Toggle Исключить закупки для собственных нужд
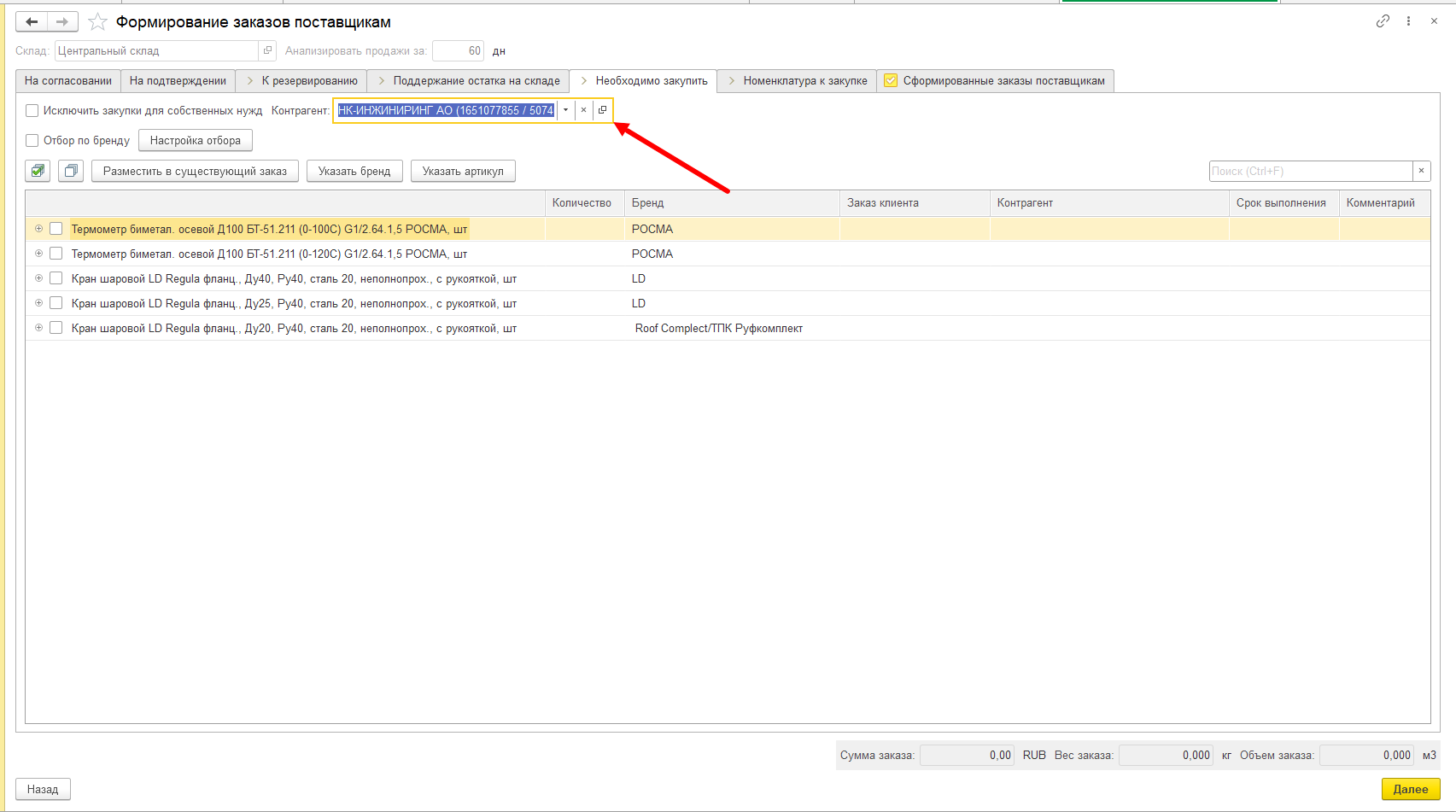Screen dimensions: 1456x812 pyautogui.click(x=32, y=110)
